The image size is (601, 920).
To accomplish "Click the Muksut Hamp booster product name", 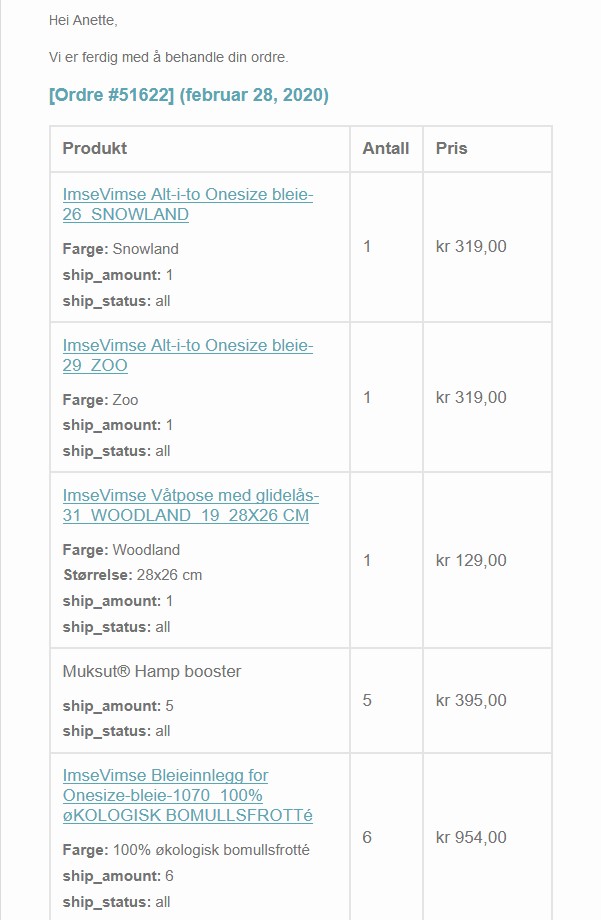I will tap(152, 671).
